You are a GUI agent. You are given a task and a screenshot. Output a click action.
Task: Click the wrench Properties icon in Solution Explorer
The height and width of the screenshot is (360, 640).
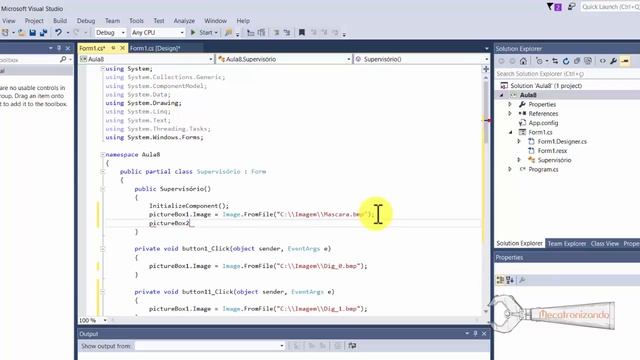point(613,61)
